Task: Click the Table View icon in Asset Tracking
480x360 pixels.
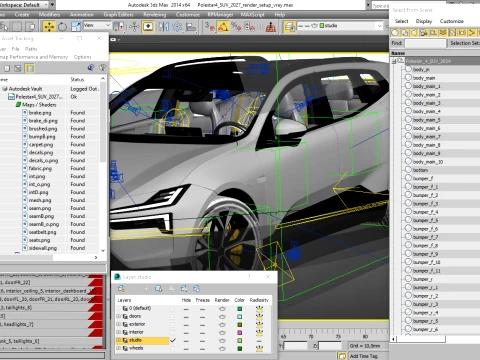Action: pos(18,68)
